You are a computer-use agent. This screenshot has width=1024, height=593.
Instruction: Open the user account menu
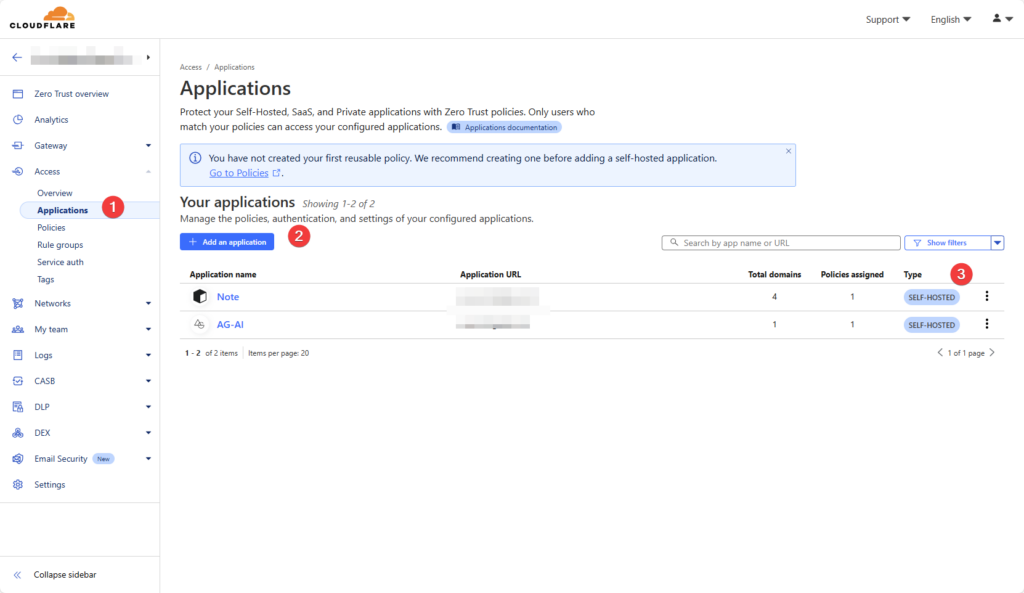[x=1002, y=19]
